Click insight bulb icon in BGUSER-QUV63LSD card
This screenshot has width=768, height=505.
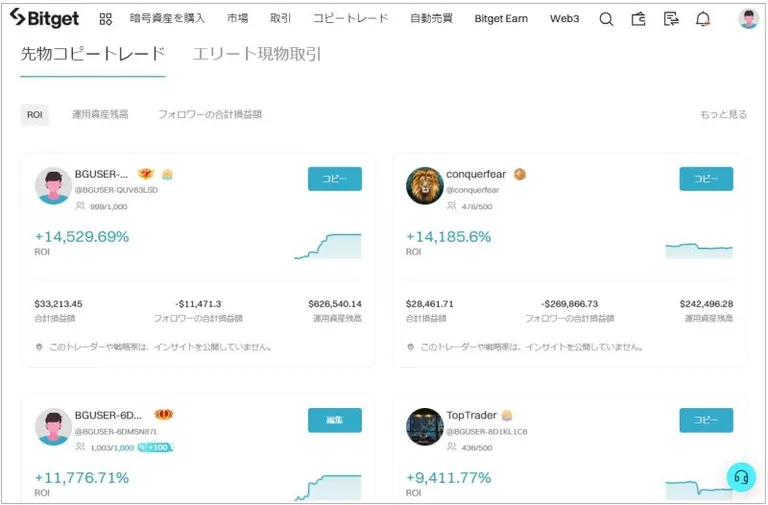tap(39, 347)
